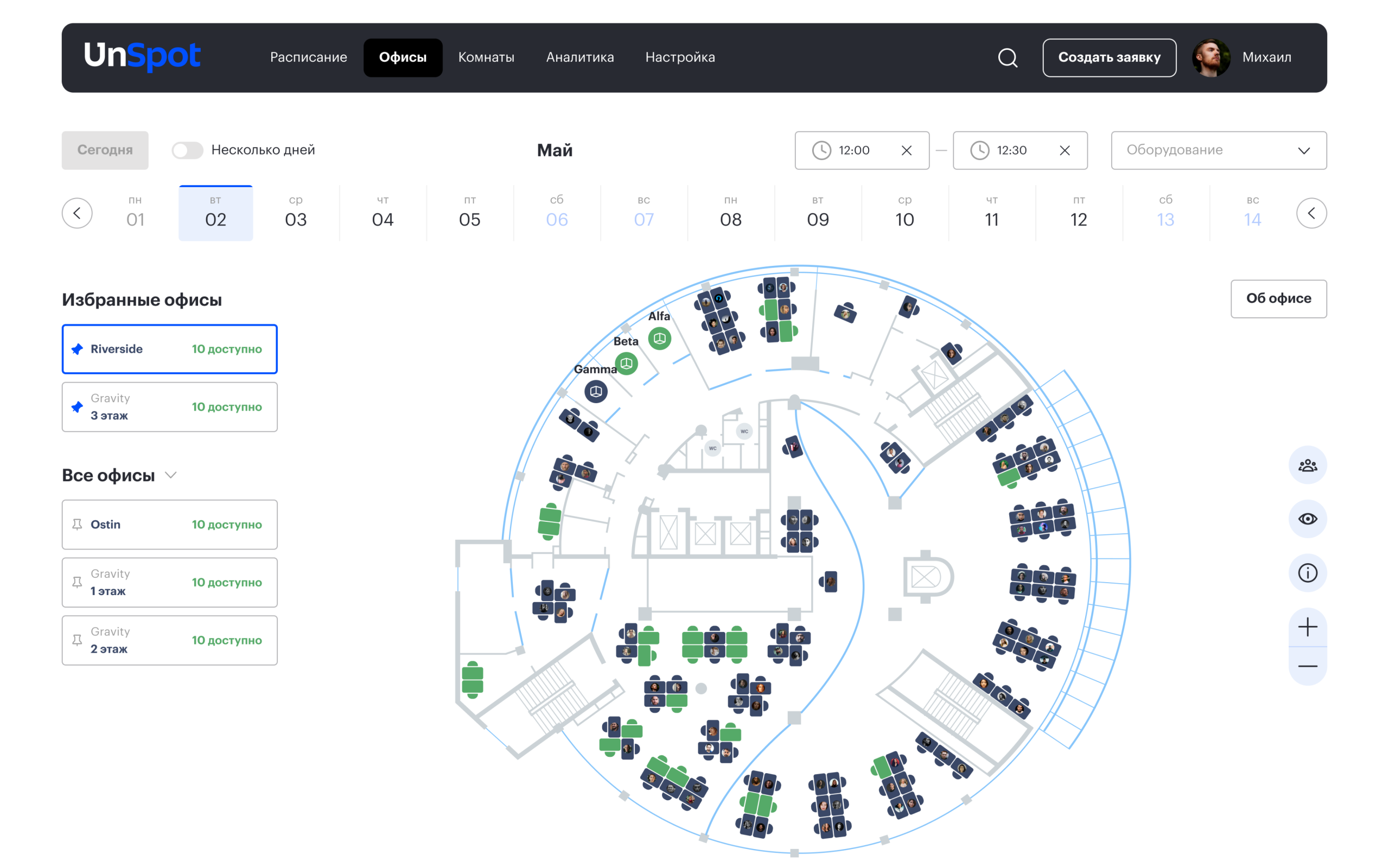Open the people view round icon
This screenshot has width=1389, height=868.
tap(1307, 465)
